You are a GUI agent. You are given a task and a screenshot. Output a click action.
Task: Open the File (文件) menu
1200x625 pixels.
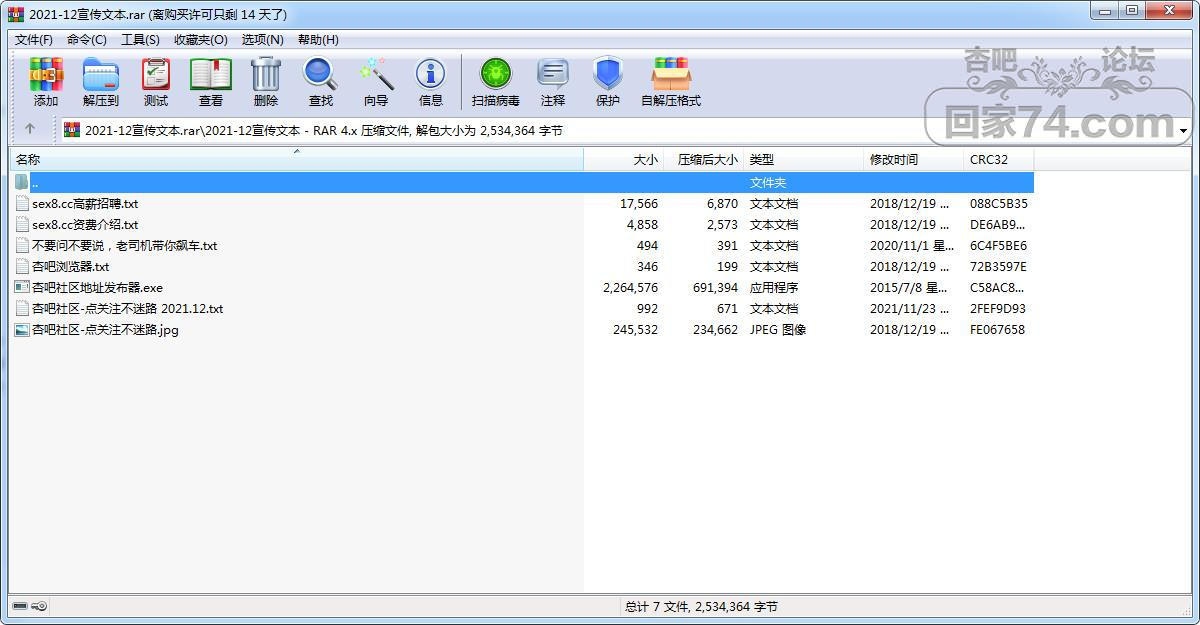(34, 39)
